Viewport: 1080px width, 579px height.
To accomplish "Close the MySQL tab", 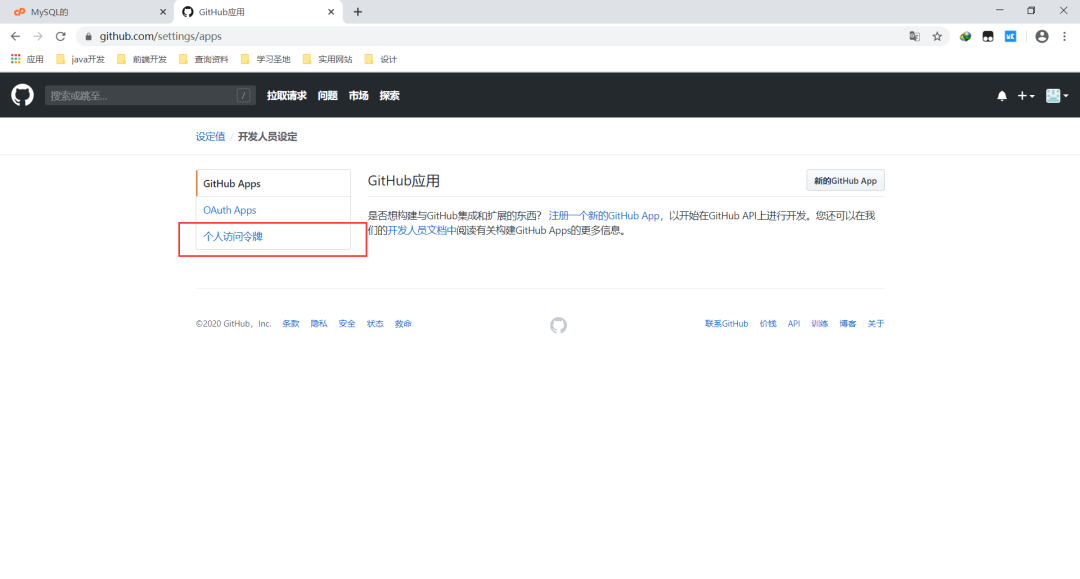I will click(x=163, y=12).
